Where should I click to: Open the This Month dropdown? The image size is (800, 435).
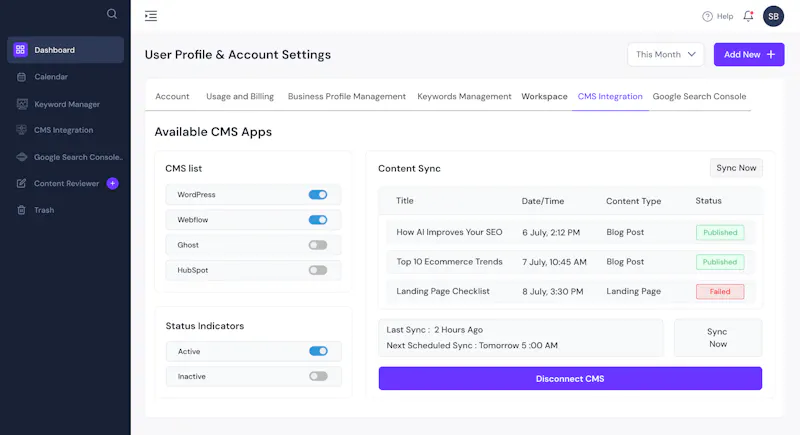[665, 55]
